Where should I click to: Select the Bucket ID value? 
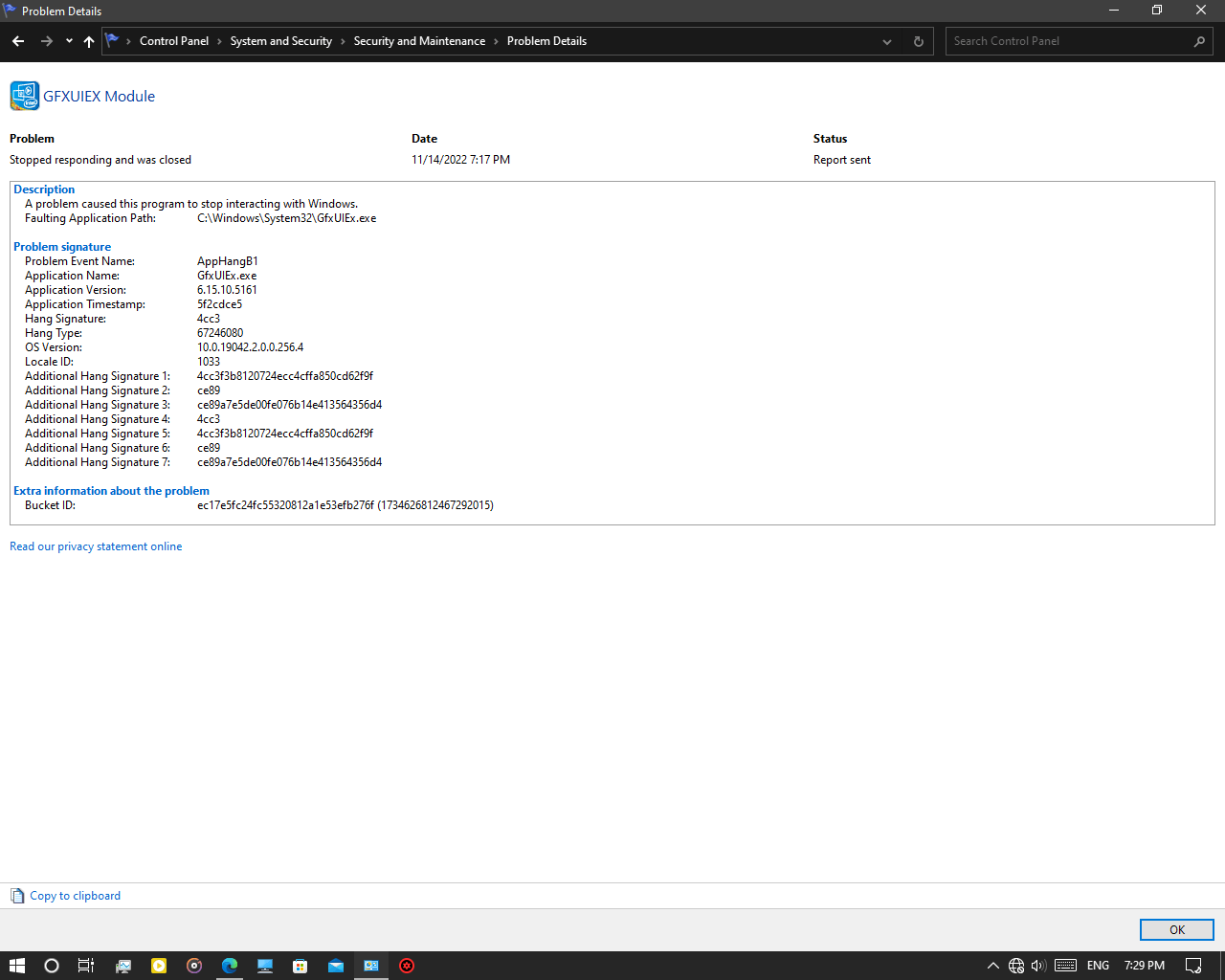(x=345, y=505)
